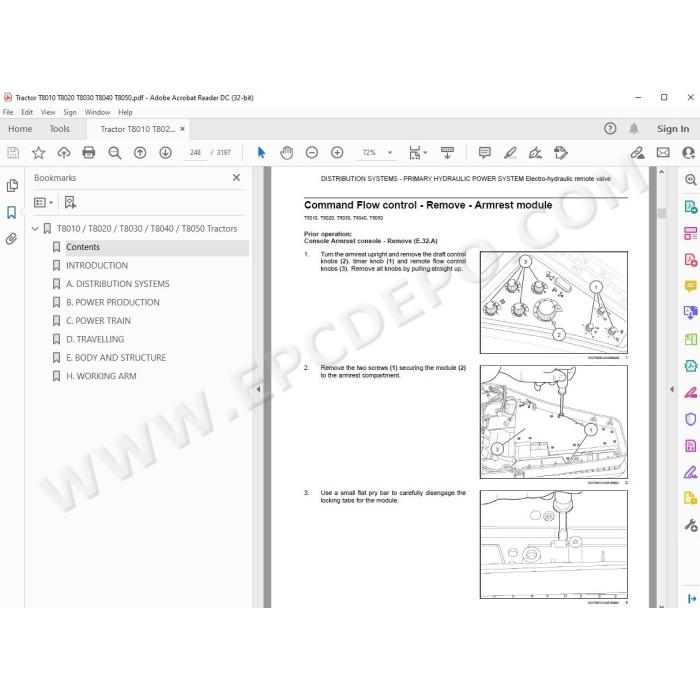Activate the selection arrow tool

tap(261, 153)
